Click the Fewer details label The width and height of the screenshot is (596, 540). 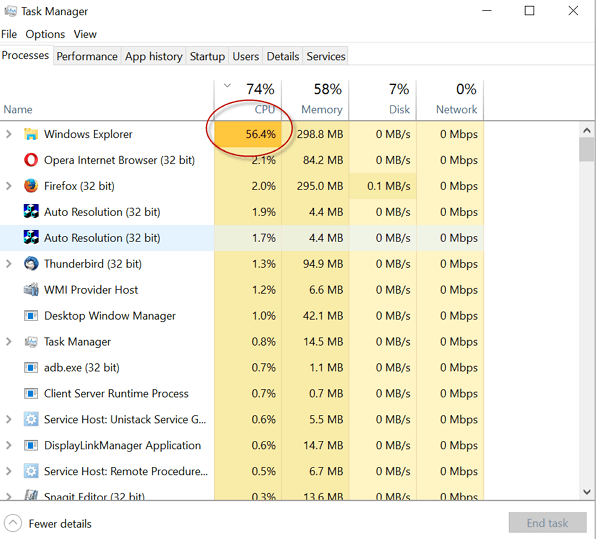coord(60,524)
